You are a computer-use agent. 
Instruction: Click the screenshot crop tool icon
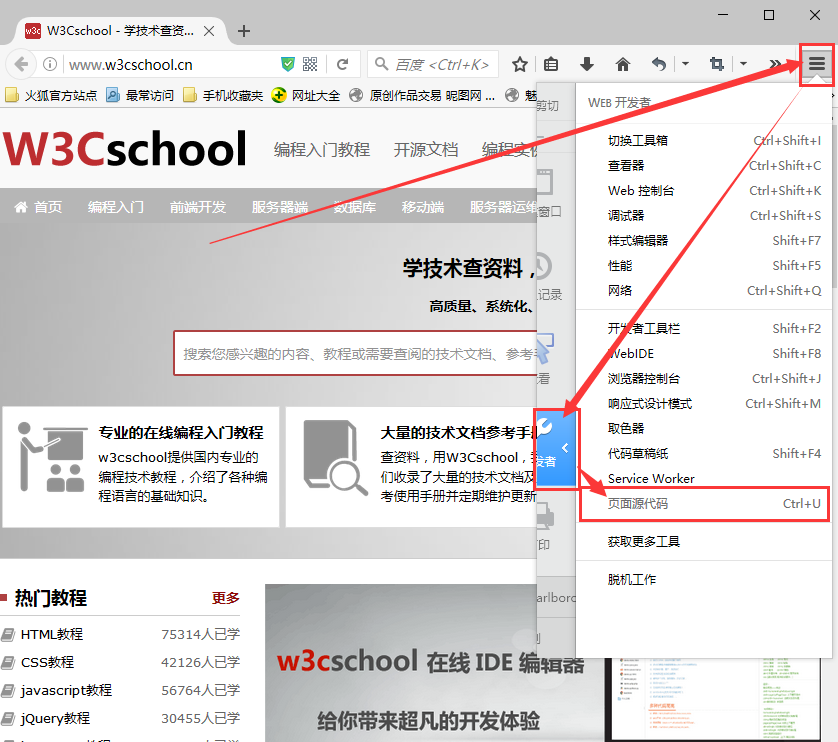tap(716, 64)
